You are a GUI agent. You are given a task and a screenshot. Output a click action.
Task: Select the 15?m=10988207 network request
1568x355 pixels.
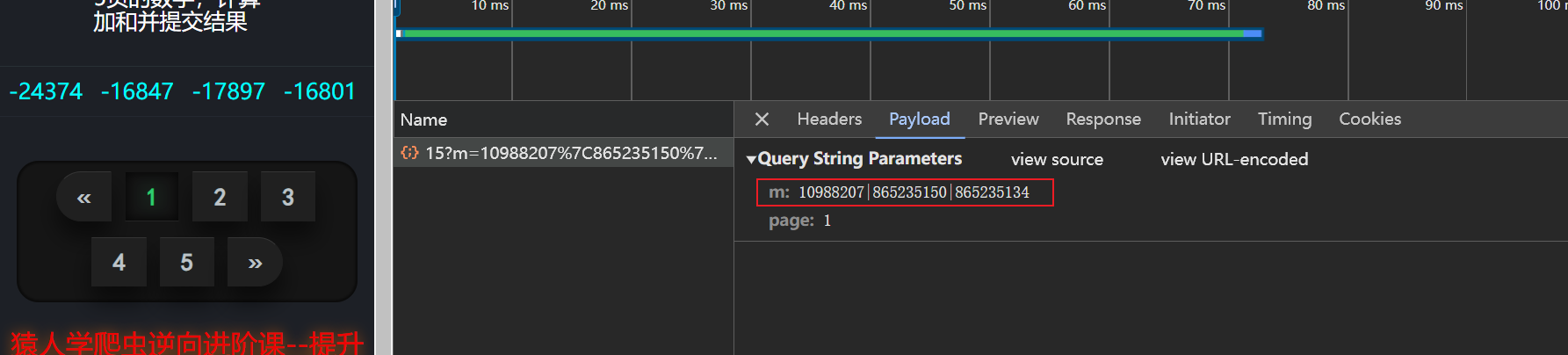pos(562,154)
